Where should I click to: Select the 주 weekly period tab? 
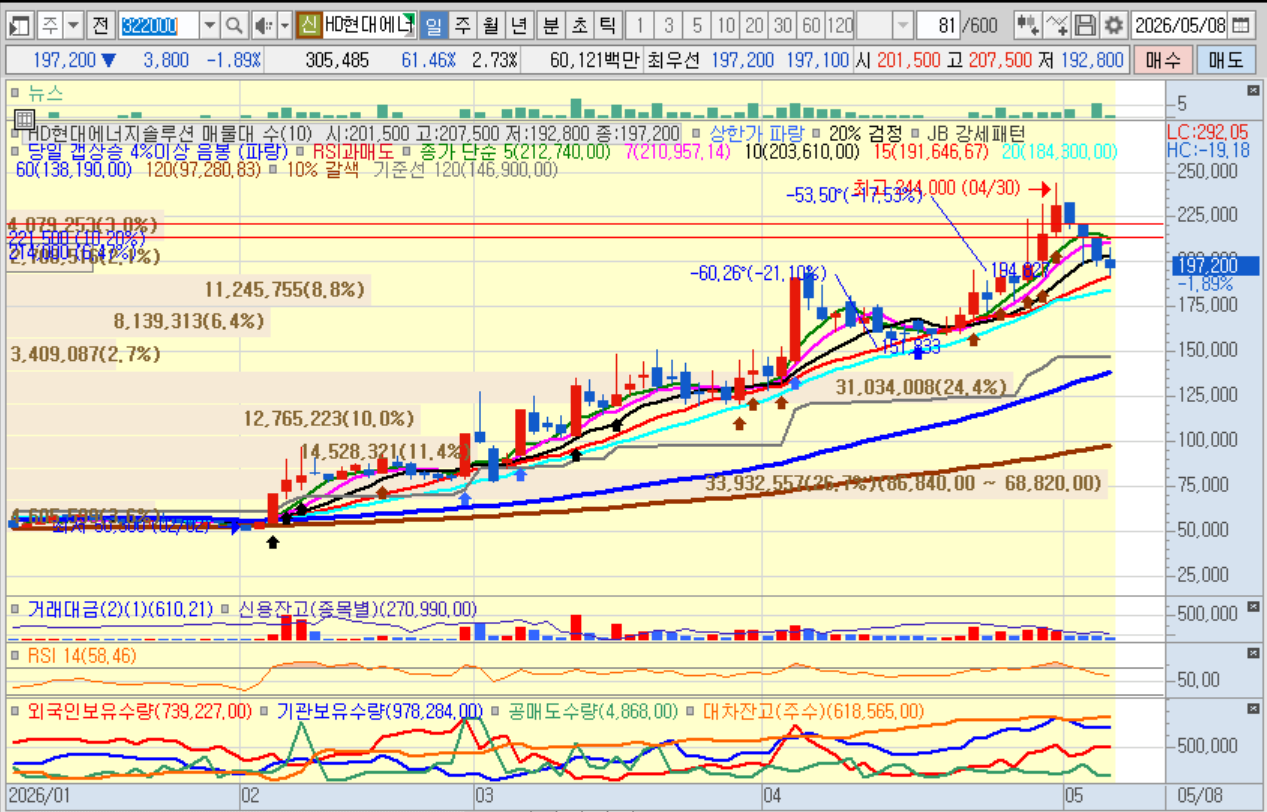point(462,24)
